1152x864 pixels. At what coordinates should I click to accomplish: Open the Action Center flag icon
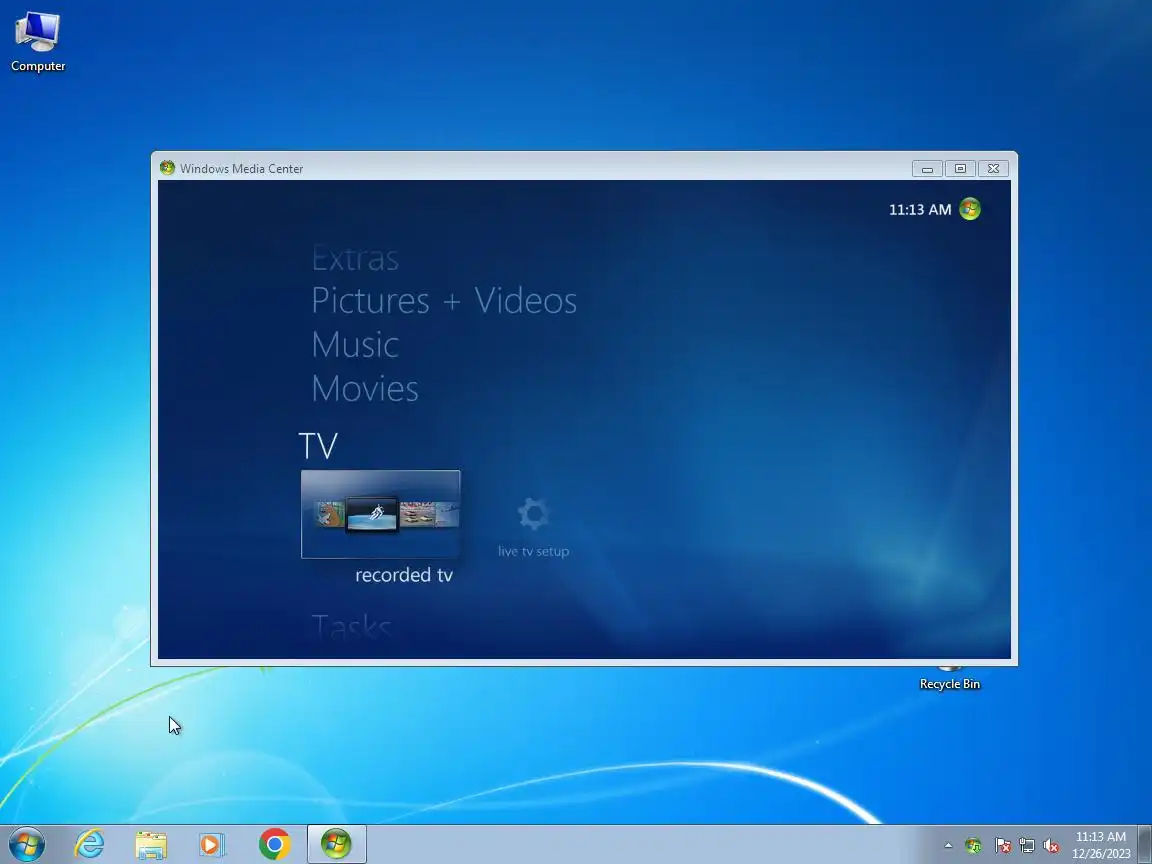pyautogui.click(x=1002, y=846)
